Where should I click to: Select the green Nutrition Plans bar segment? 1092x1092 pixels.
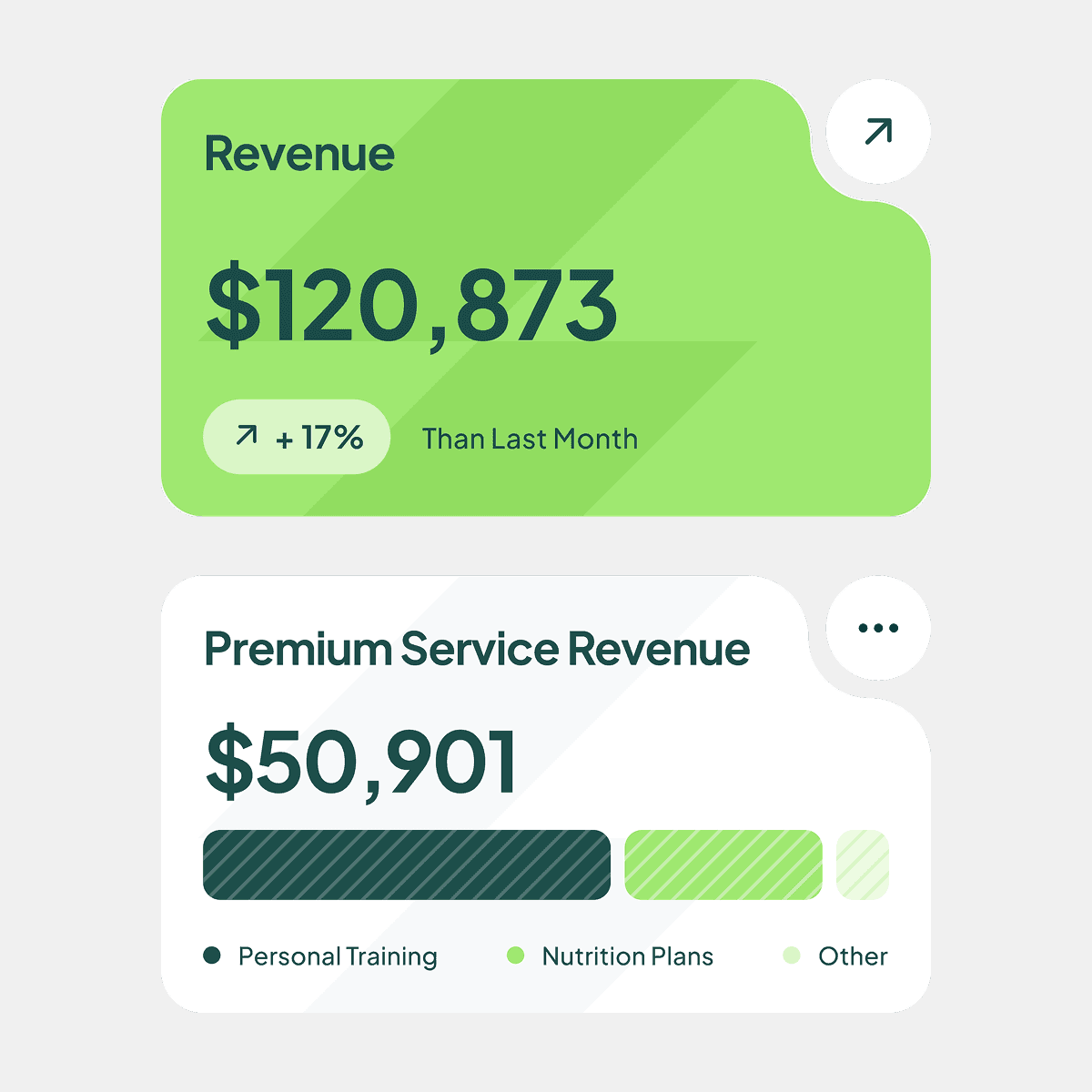click(x=723, y=864)
